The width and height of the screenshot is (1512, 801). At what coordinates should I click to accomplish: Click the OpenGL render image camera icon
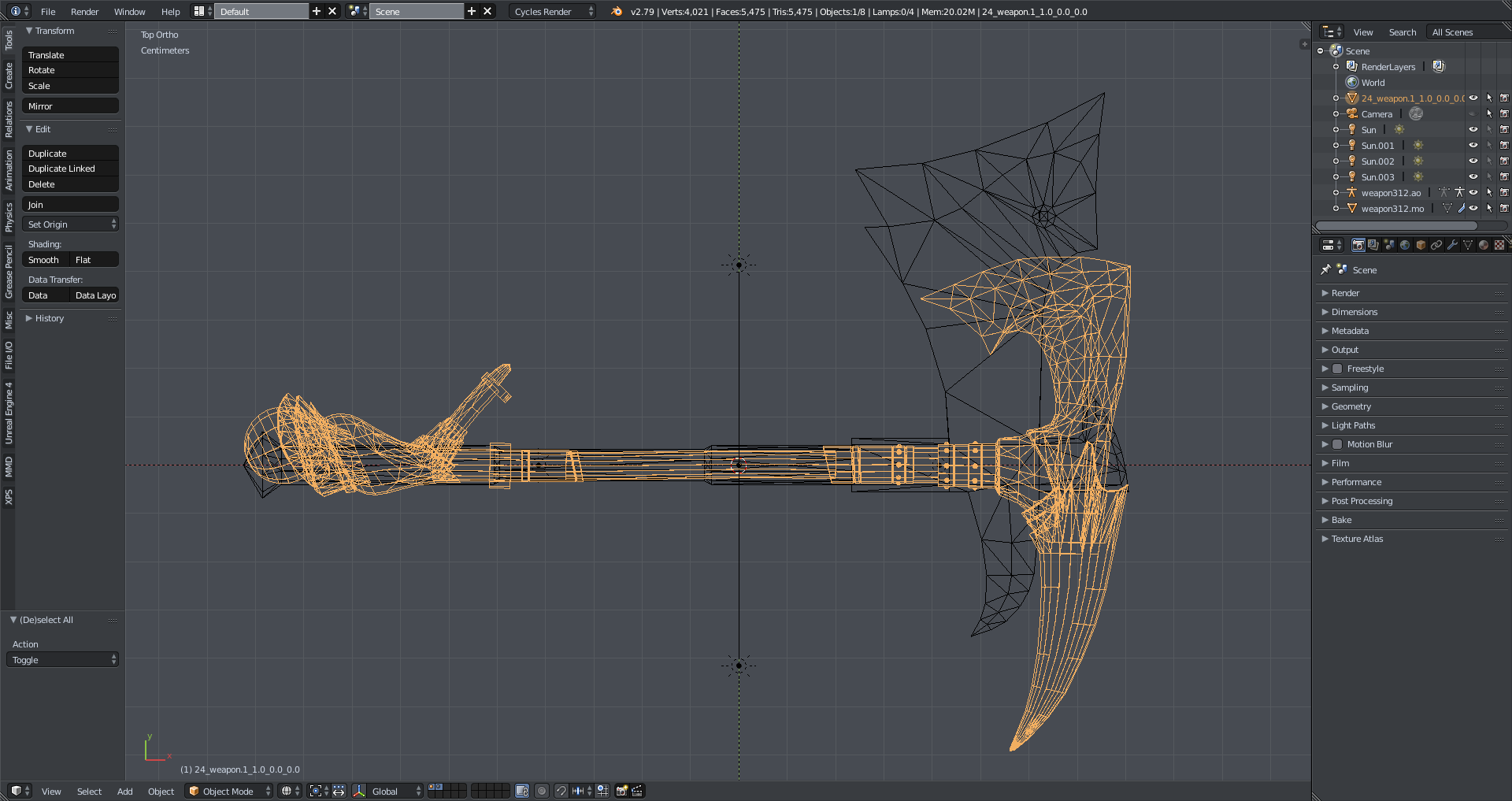[622, 791]
